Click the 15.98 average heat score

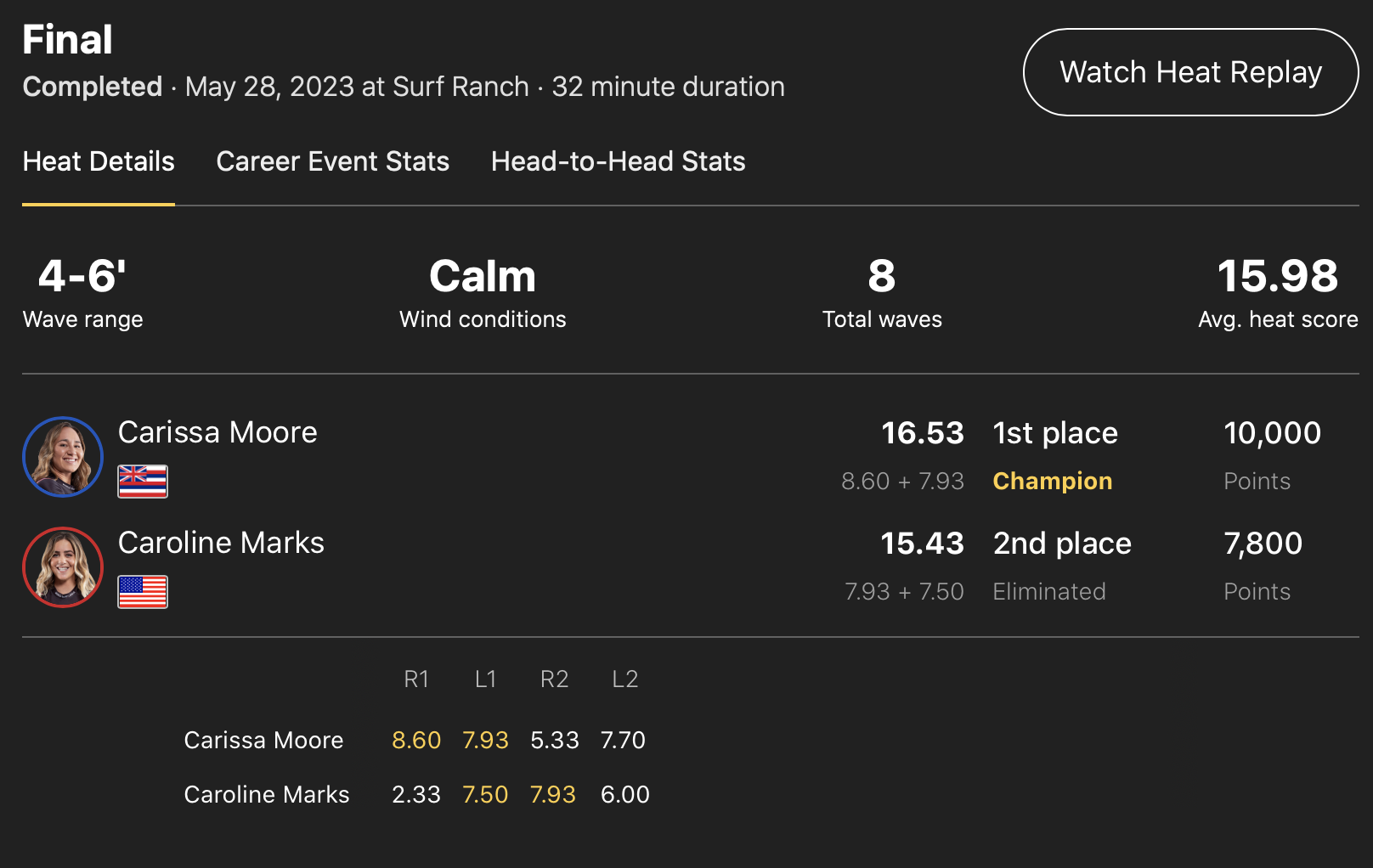pyautogui.click(x=1277, y=277)
